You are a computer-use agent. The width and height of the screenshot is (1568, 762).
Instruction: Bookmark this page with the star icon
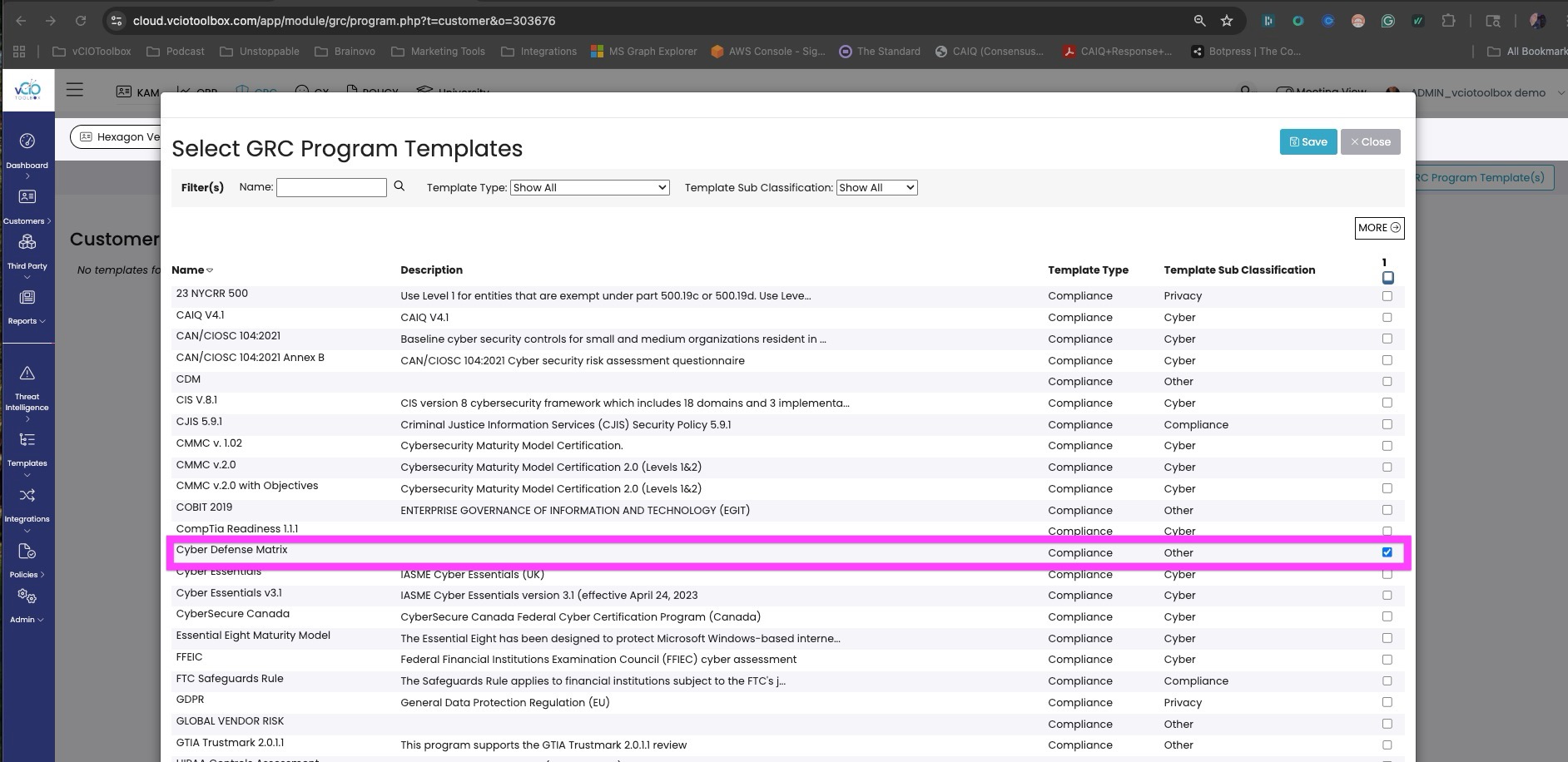[x=1226, y=21]
